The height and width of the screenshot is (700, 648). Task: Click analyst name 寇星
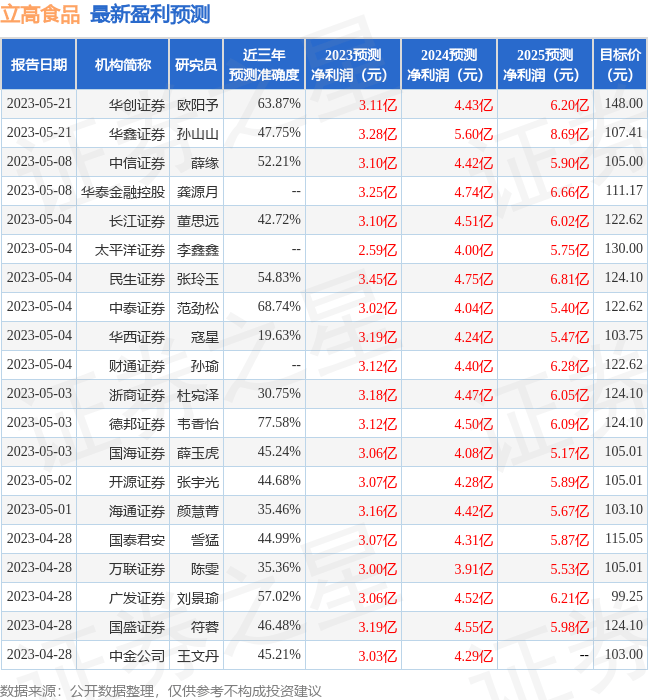tap(205, 337)
